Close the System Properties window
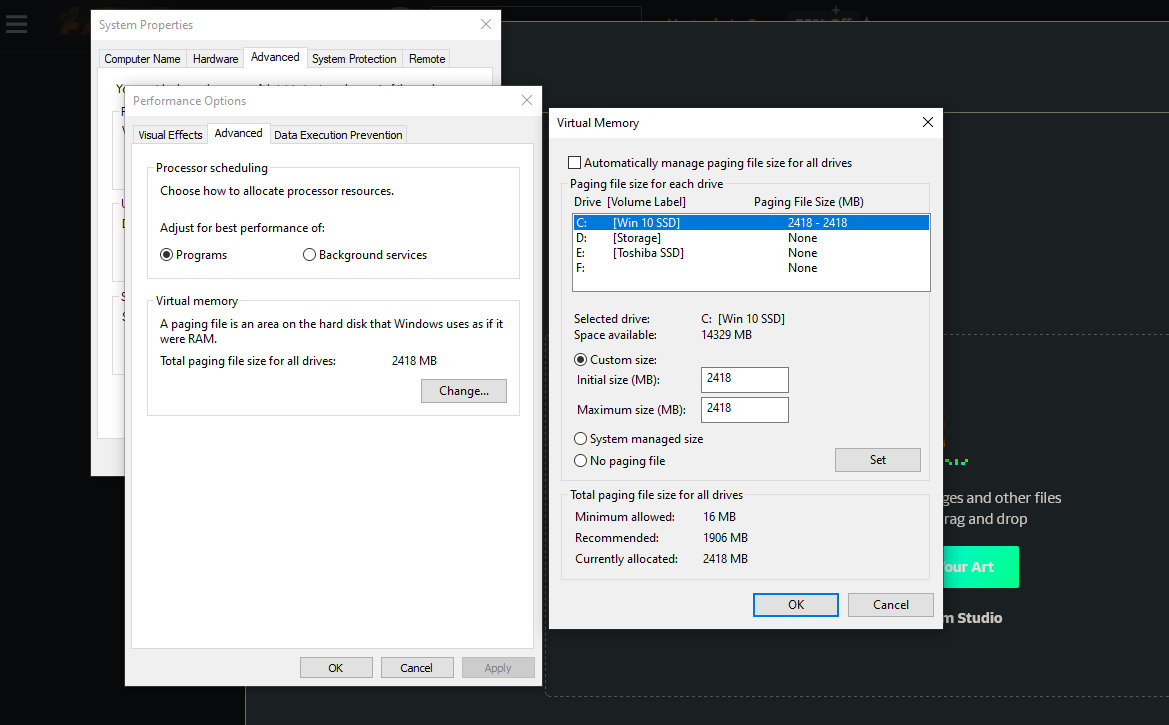1169x725 pixels. click(486, 24)
